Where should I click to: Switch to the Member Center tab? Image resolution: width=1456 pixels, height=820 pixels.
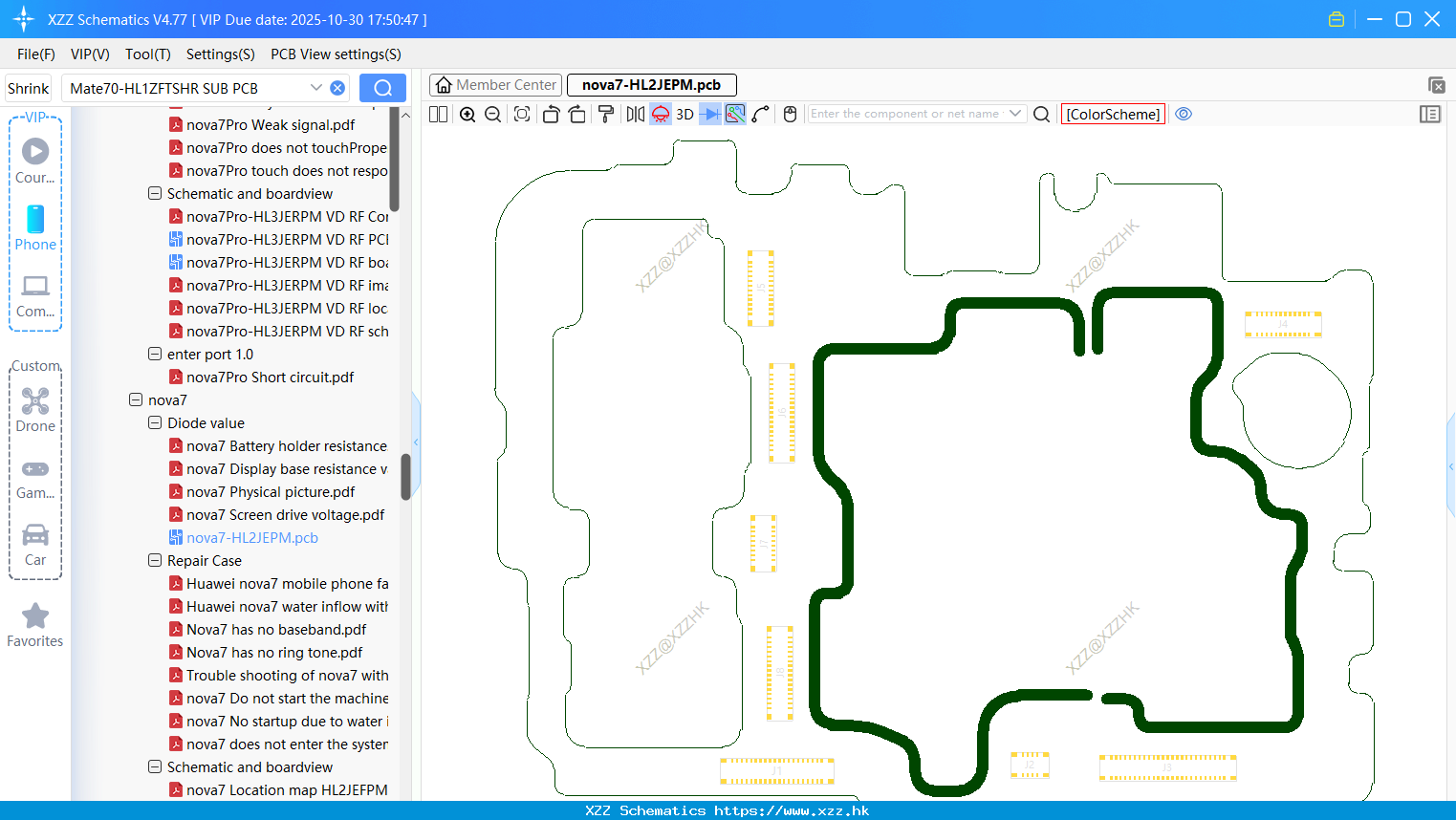[x=496, y=85]
